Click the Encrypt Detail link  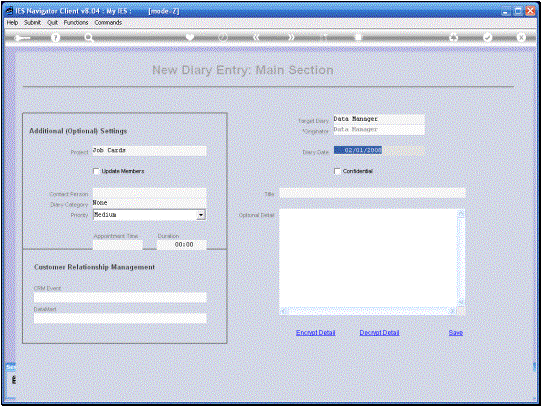tap(315, 333)
